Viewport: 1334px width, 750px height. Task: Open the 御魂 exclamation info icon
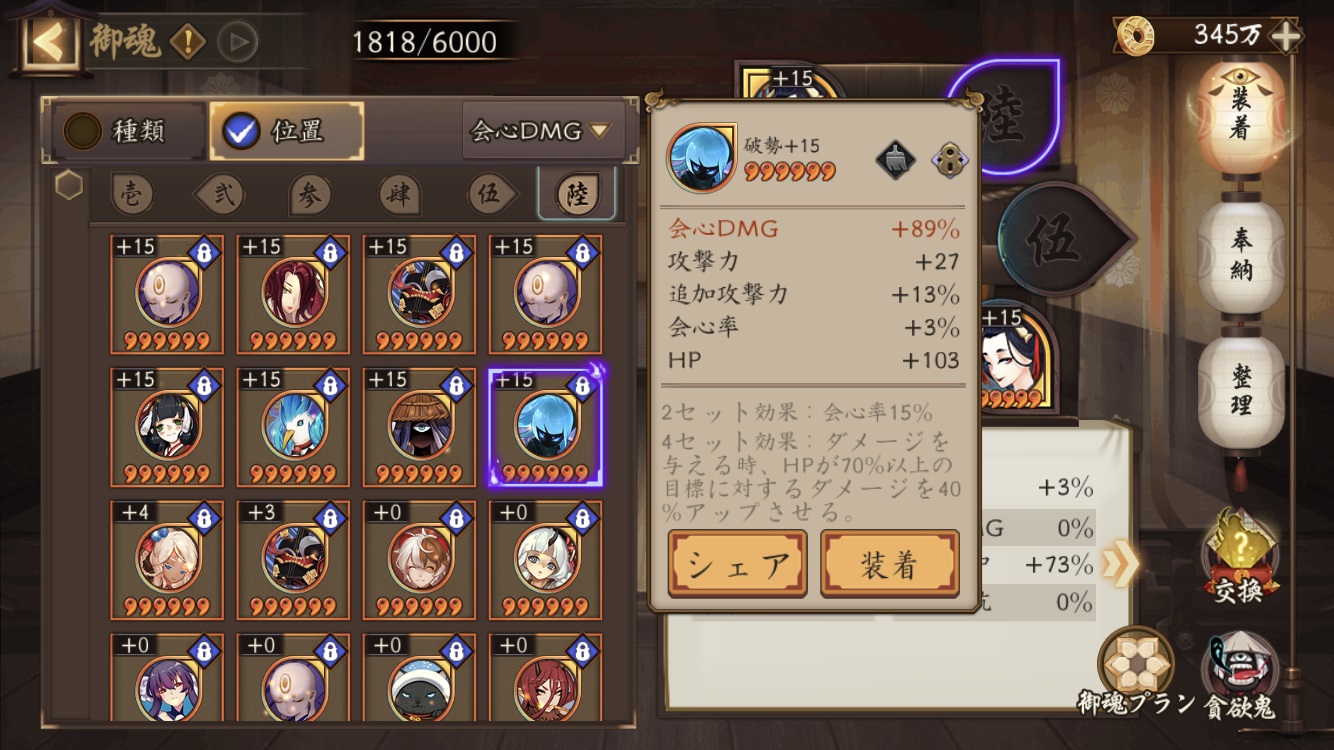pyautogui.click(x=188, y=42)
